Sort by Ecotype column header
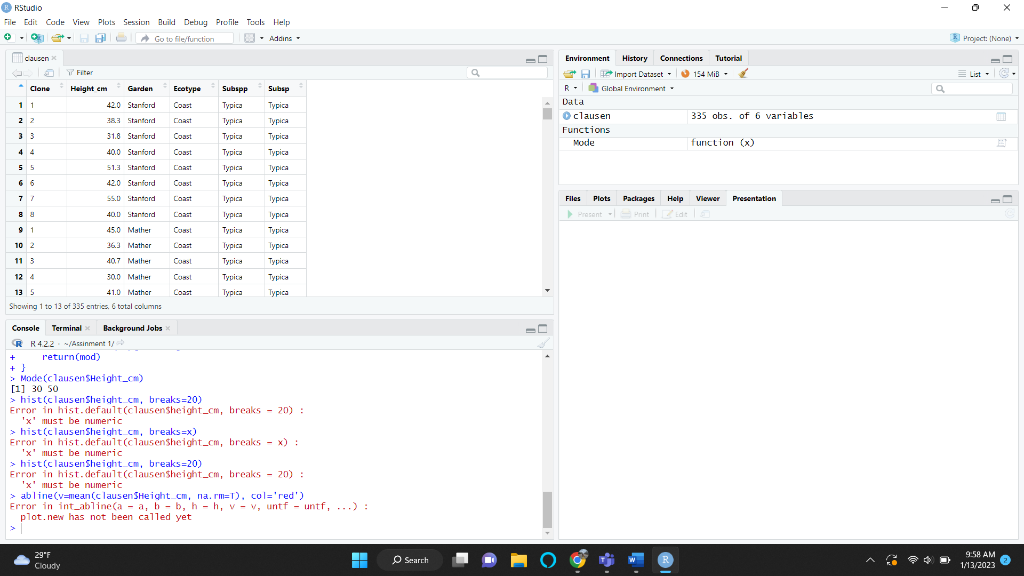 (x=193, y=88)
